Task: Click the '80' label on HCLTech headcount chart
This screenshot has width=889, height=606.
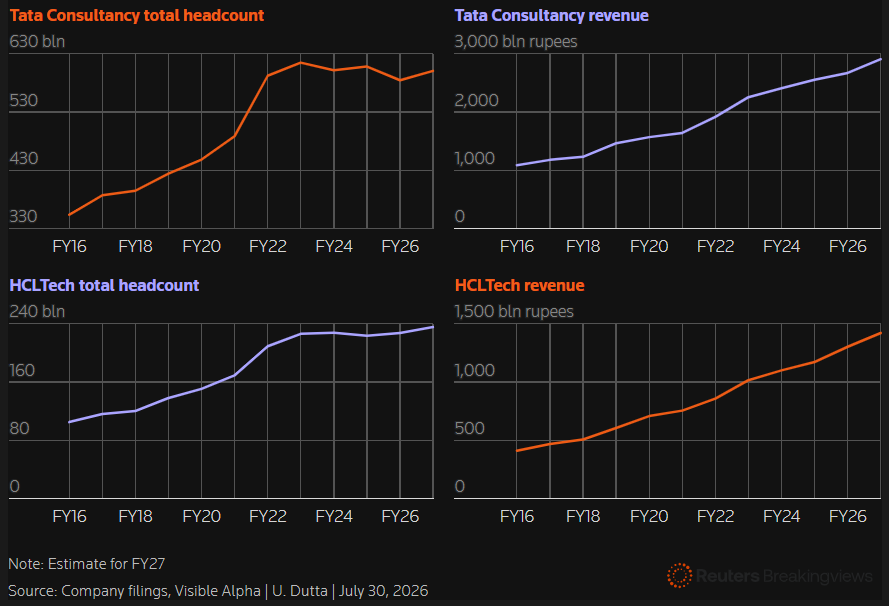Action: click(x=19, y=429)
